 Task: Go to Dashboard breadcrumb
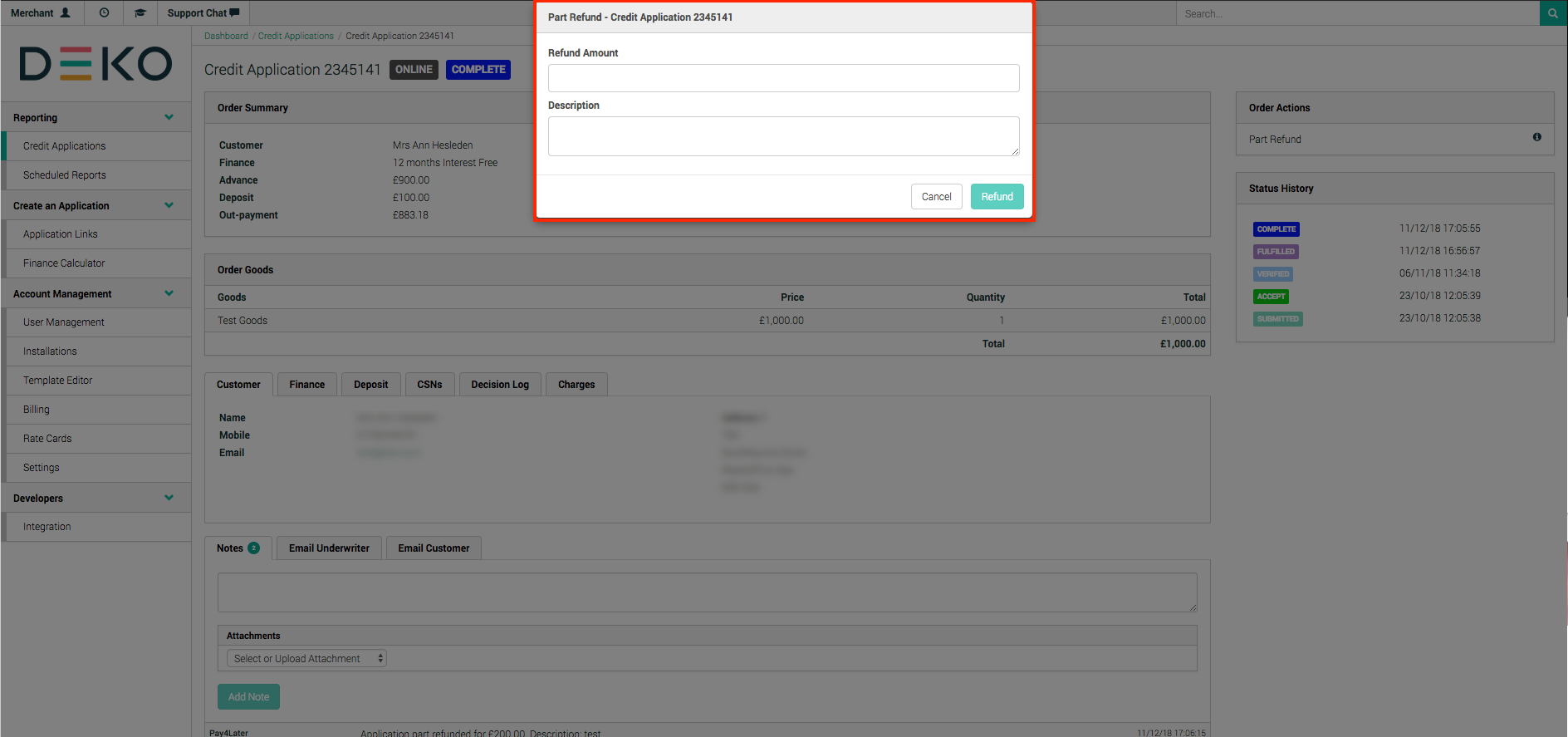point(226,36)
